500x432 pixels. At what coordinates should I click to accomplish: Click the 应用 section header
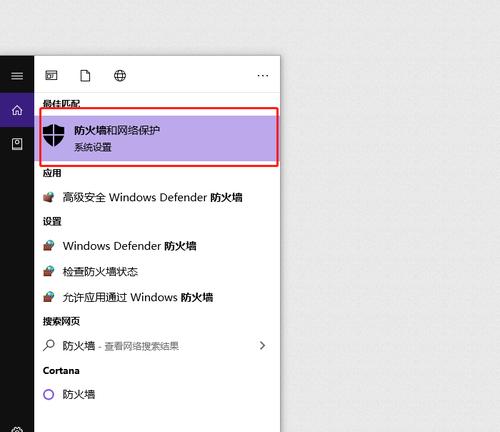pos(52,173)
